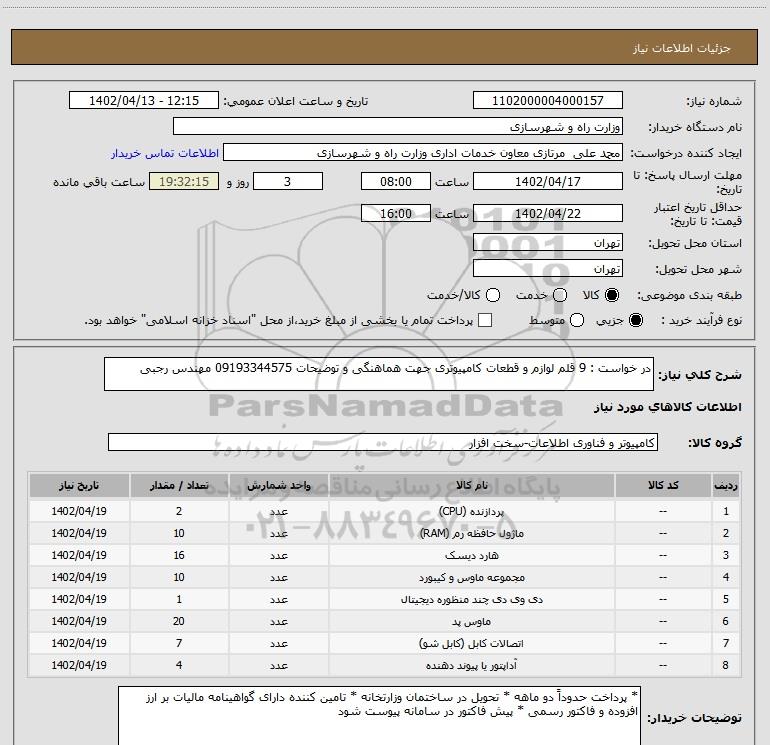Click price validity date 1402/04/22

tap(548, 213)
